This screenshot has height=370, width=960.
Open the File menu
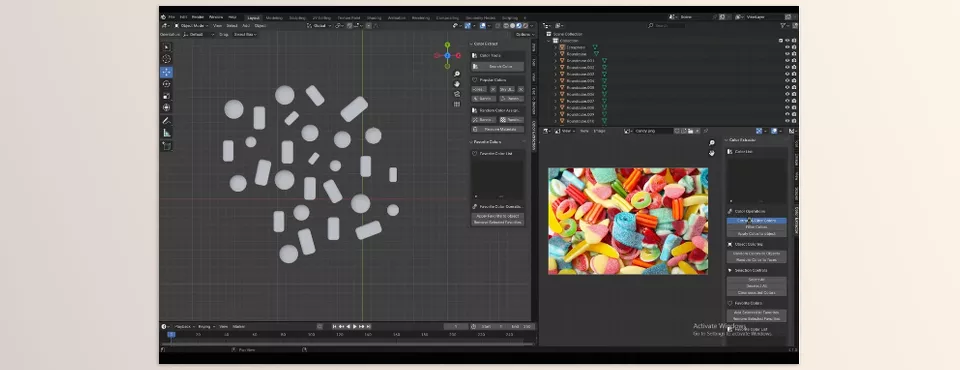coord(171,17)
